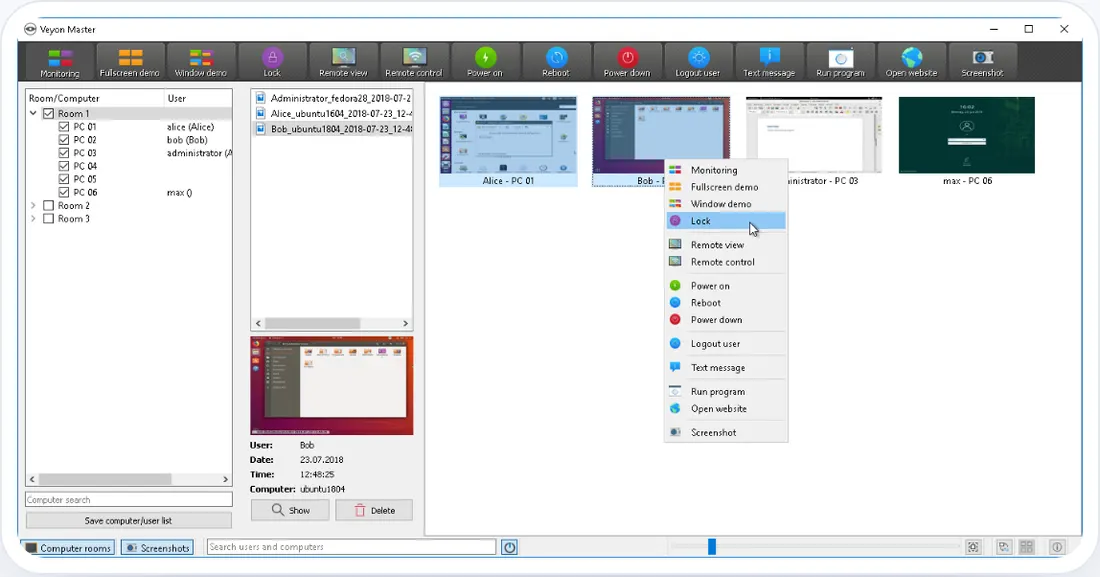Viewport: 1100px width, 577px height.
Task: Click the green Power on toolbar icon
Action: 485,62
